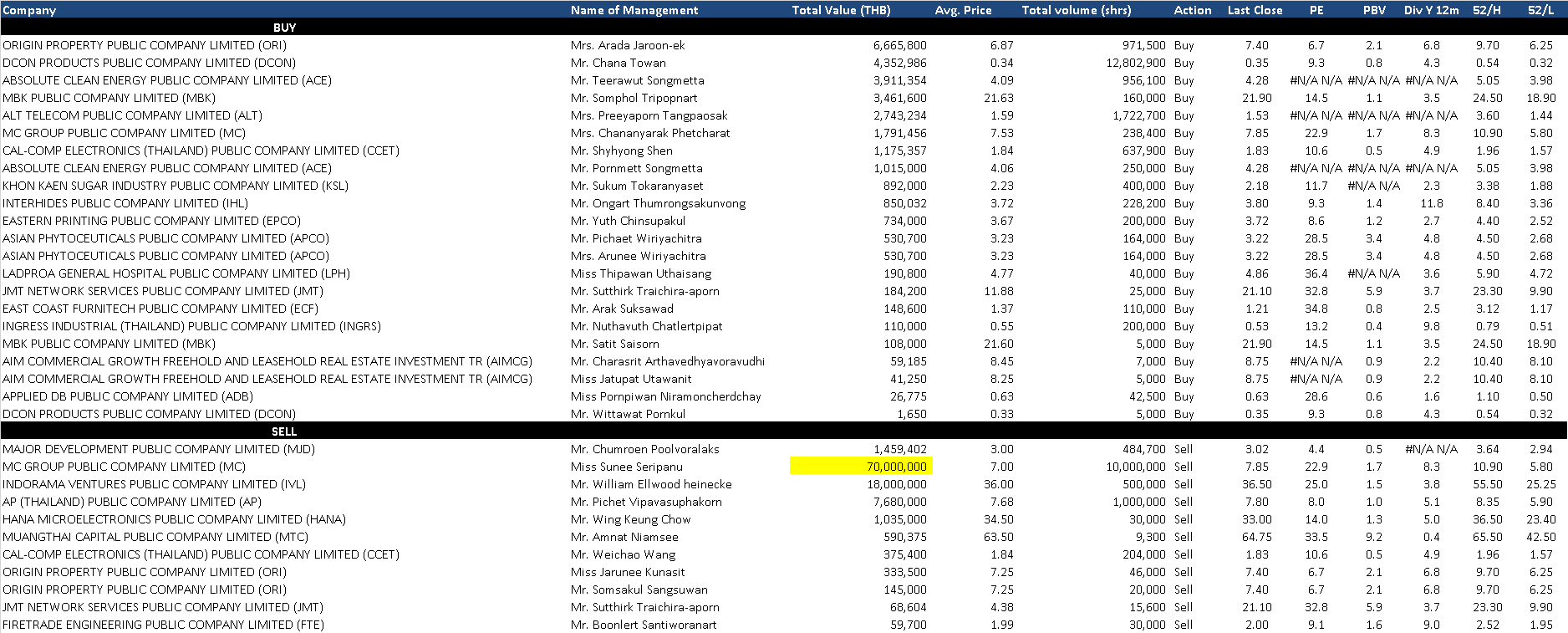The width and height of the screenshot is (1568, 633).
Task: Select Mr. Satit Saisorn name cell
Action: (x=615, y=344)
